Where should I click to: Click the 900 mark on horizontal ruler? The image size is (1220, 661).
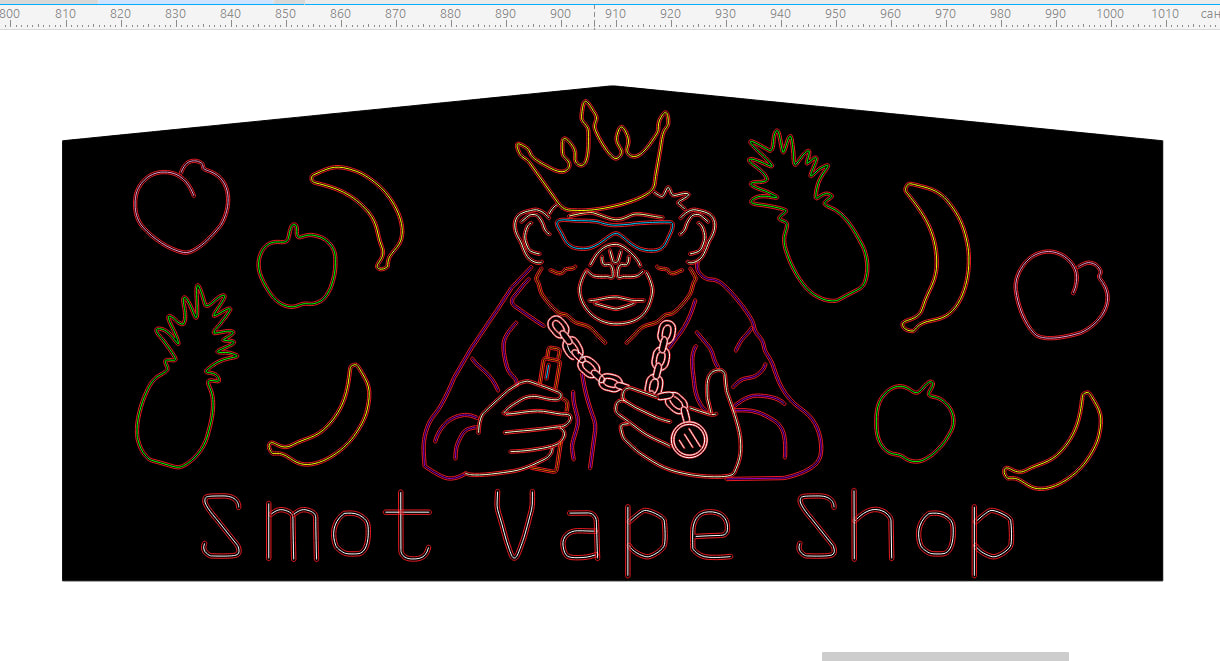coord(560,14)
